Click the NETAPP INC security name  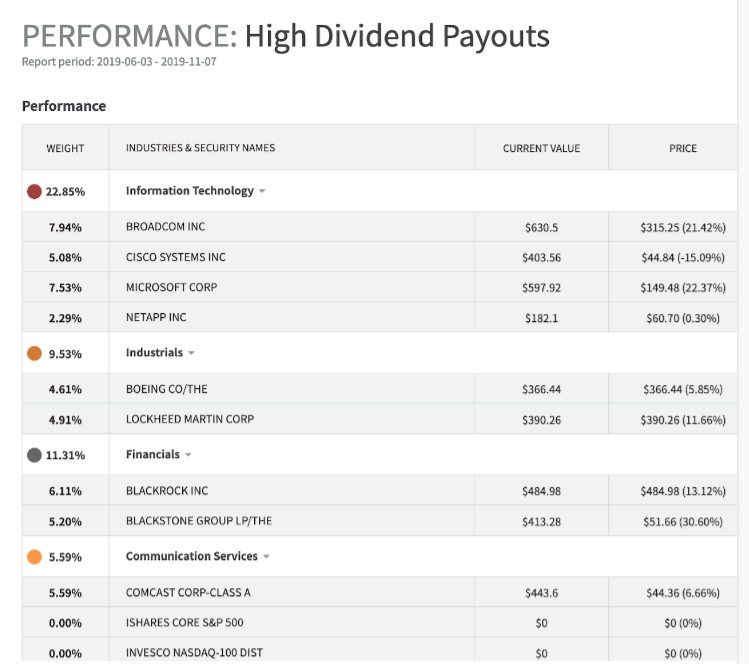(156, 317)
